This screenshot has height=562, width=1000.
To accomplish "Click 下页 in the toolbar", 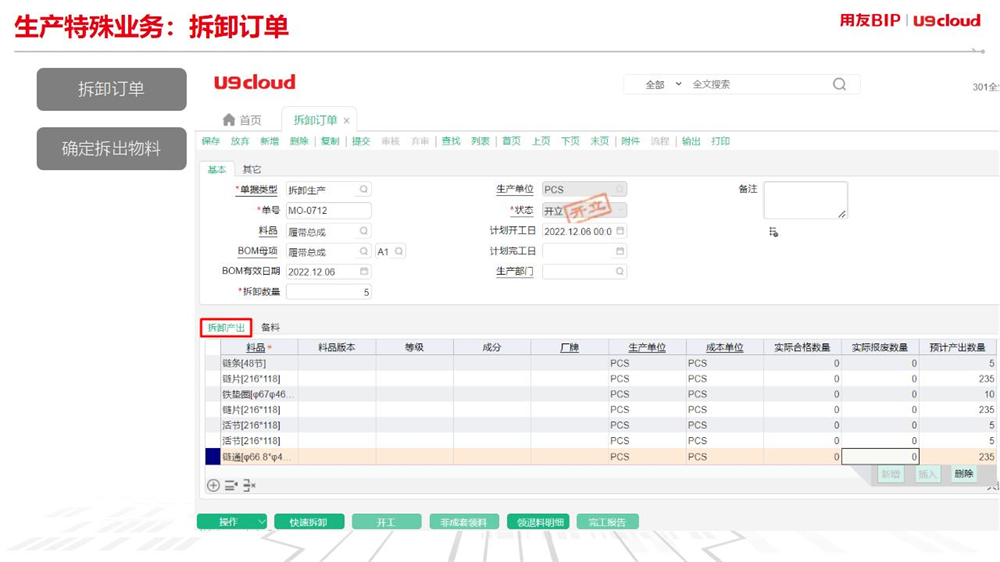I will pyautogui.click(x=570, y=141).
